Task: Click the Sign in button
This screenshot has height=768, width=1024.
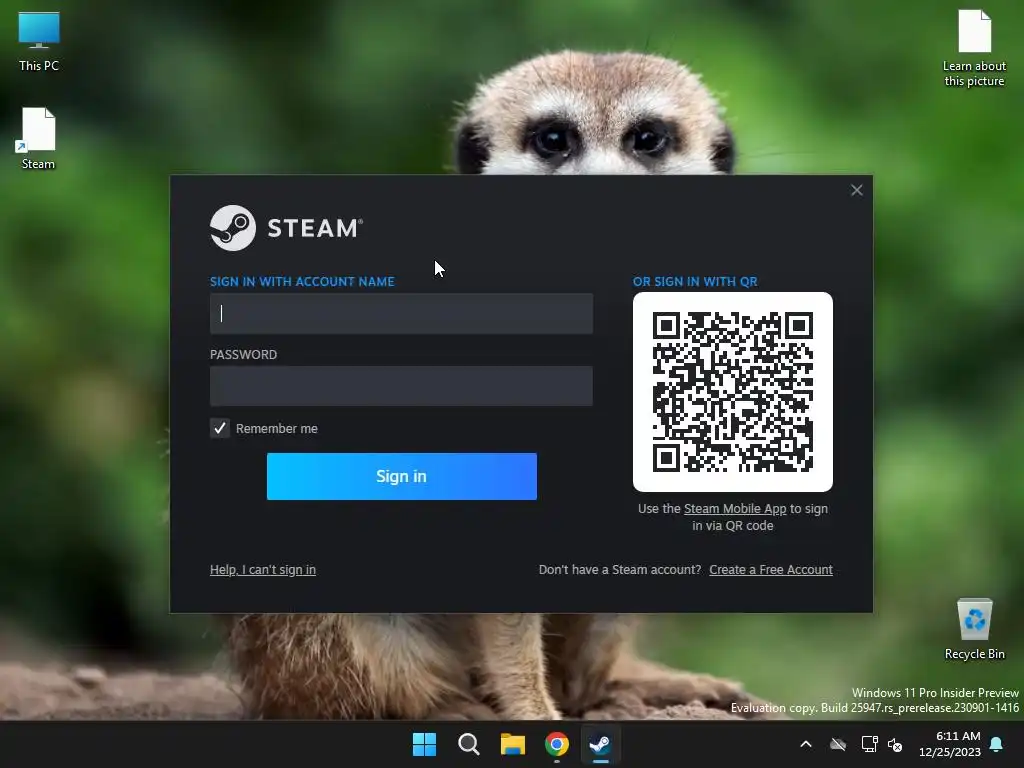Action: click(402, 476)
